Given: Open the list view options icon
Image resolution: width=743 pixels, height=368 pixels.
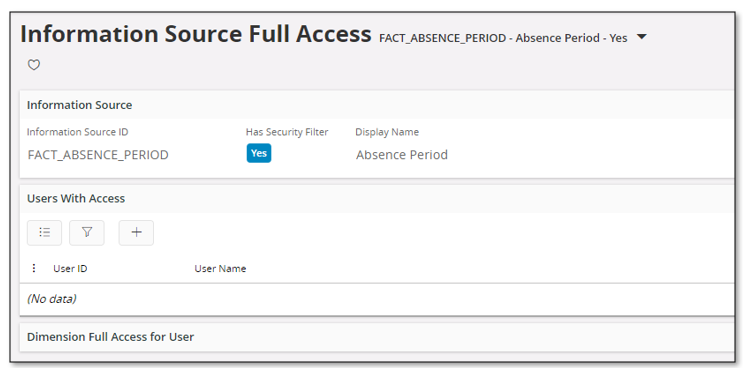Looking at the screenshot, I should (45, 233).
